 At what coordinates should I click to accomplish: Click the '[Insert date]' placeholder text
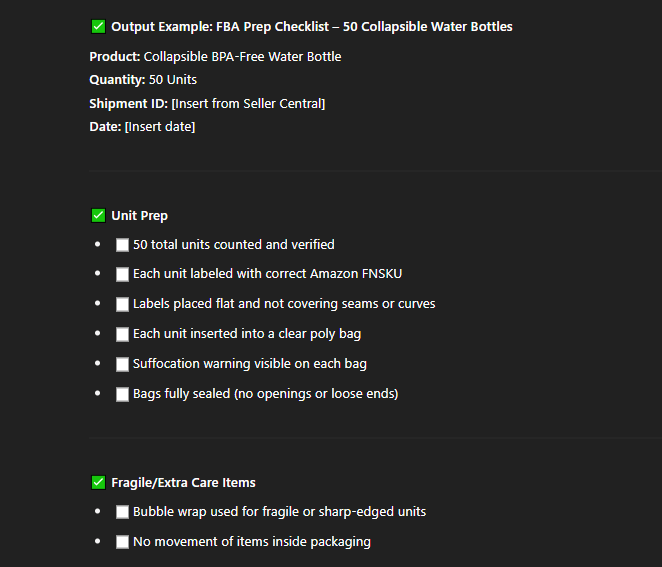tap(160, 127)
